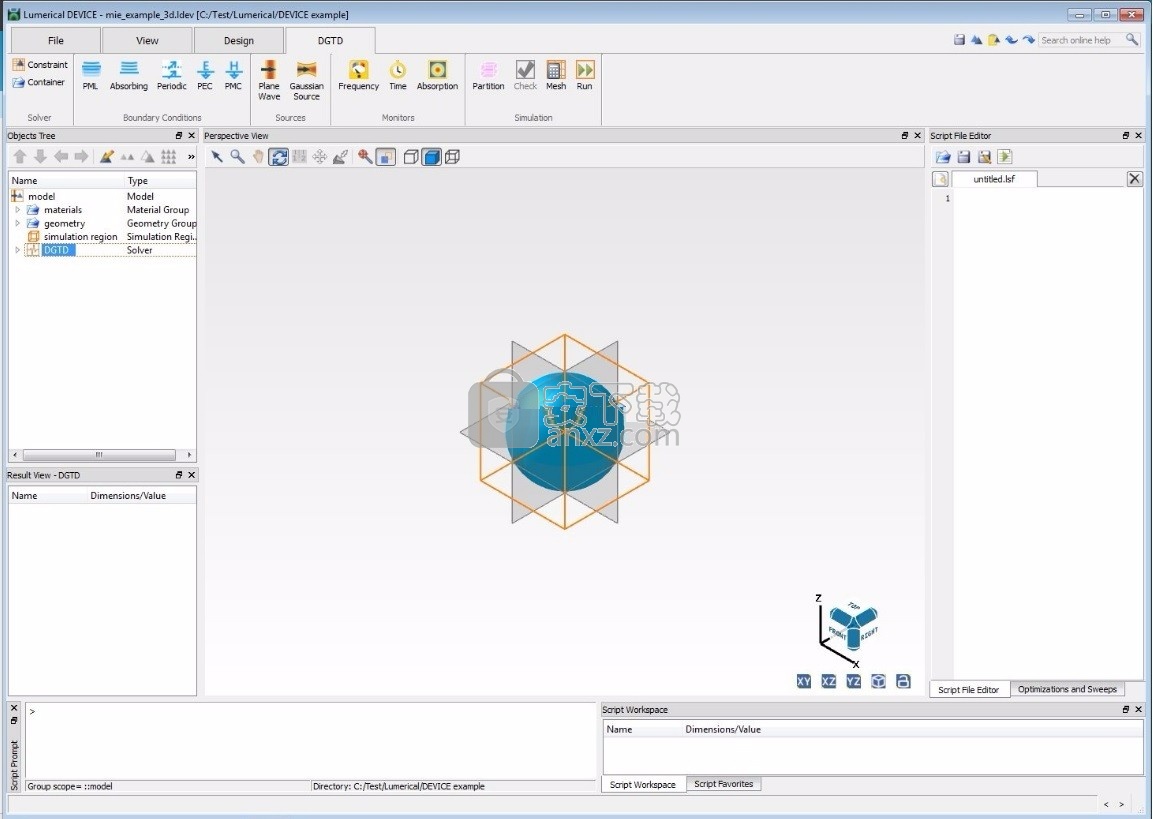Screen dimensions: 1153x819
Task: Click the Check simulation icon
Action: pyautogui.click(x=525, y=76)
